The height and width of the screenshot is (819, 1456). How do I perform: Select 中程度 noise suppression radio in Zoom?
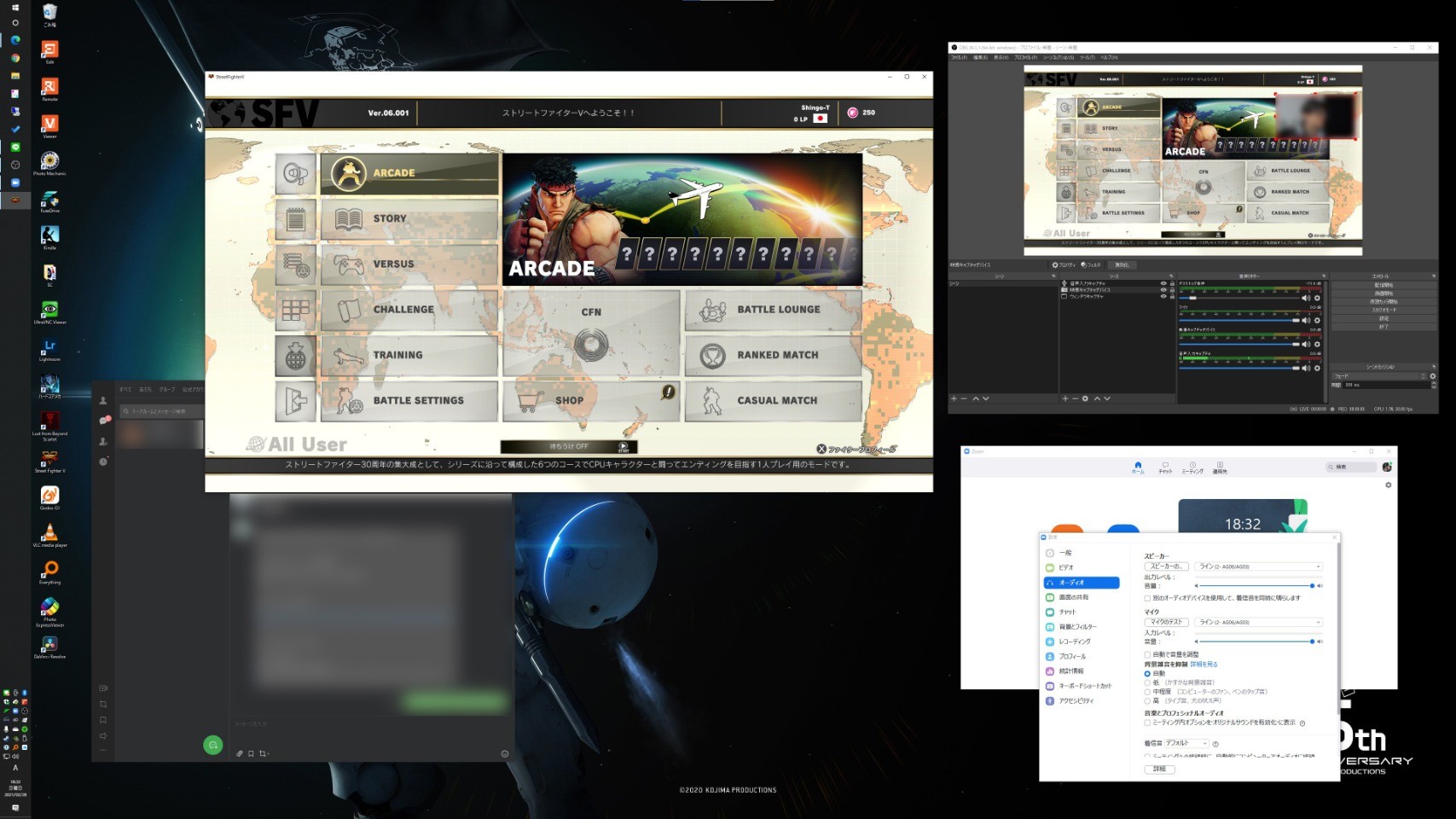tap(1147, 692)
